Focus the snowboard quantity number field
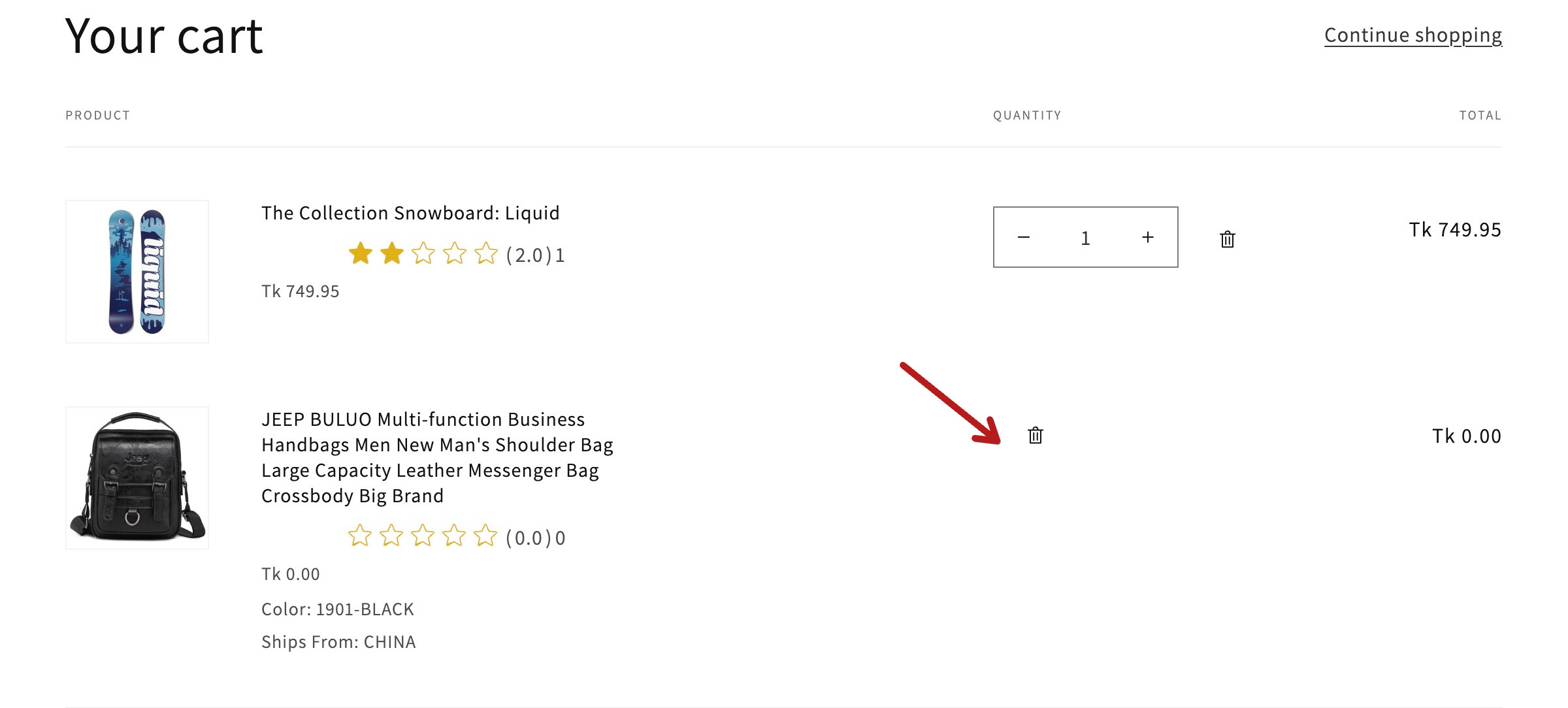1568x708 pixels. (1085, 238)
